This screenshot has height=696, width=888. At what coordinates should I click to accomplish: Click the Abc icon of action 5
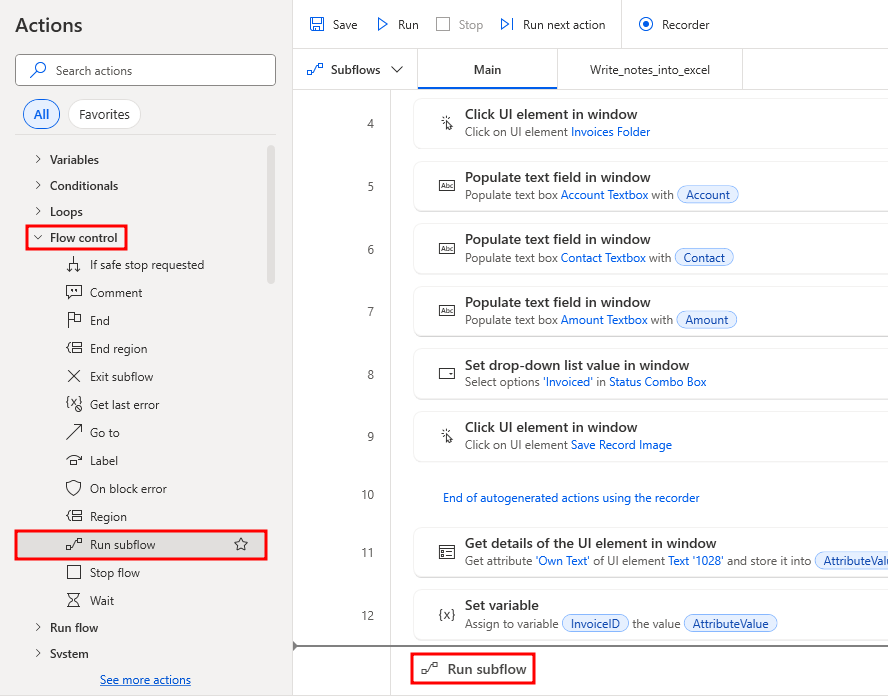coord(447,186)
